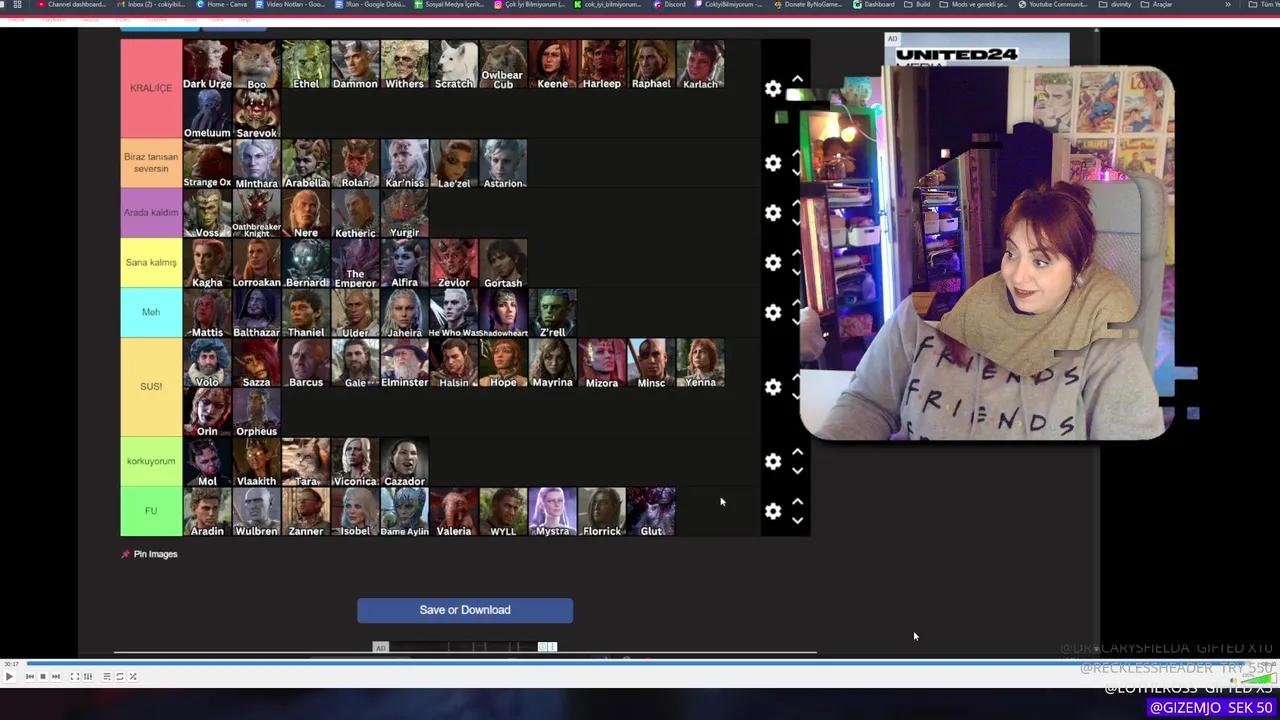Move SUS! tier row down
The width and height of the screenshot is (1280, 720).
pyautogui.click(x=797, y=396)
